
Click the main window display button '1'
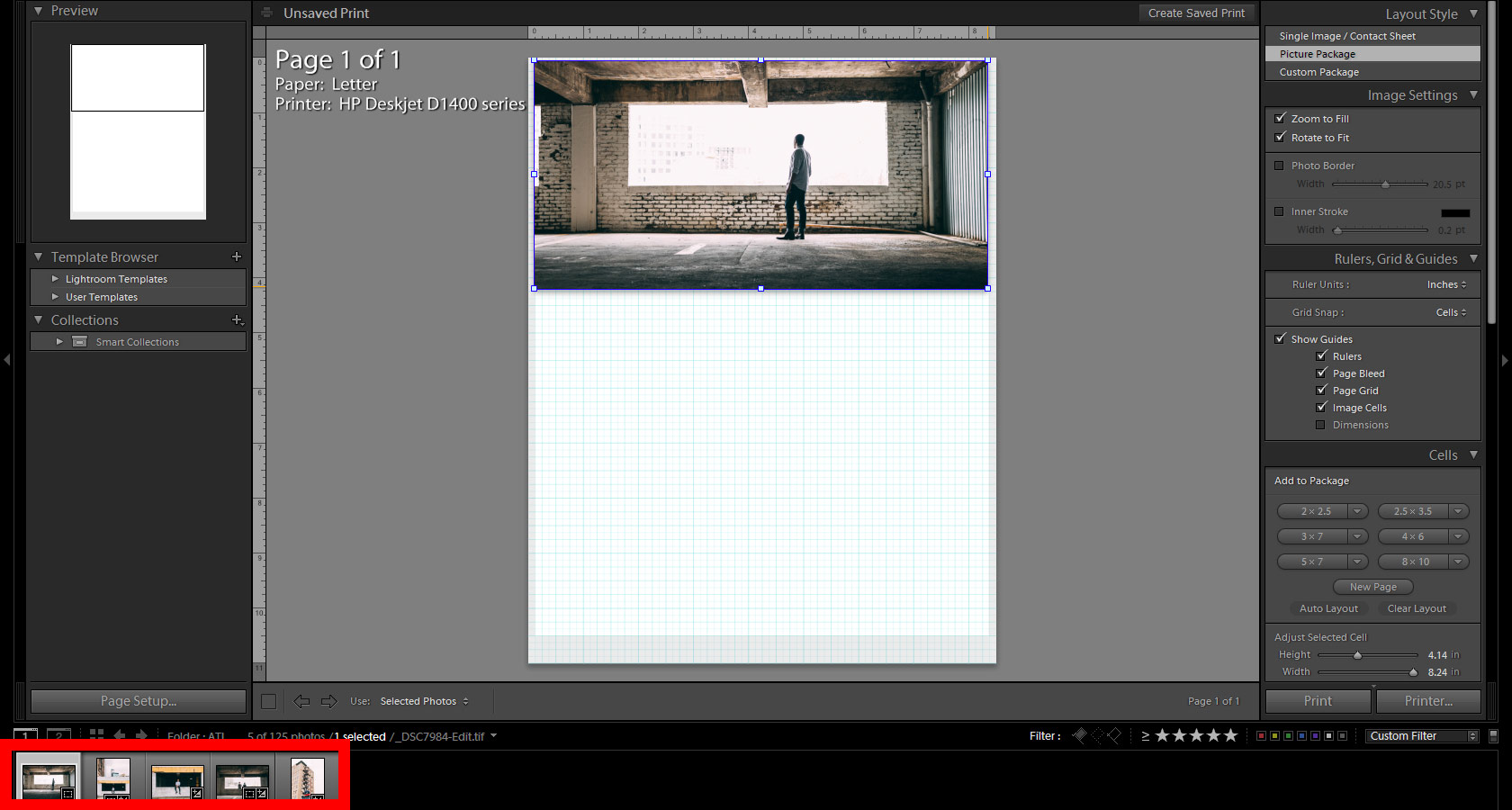(26, 734)
